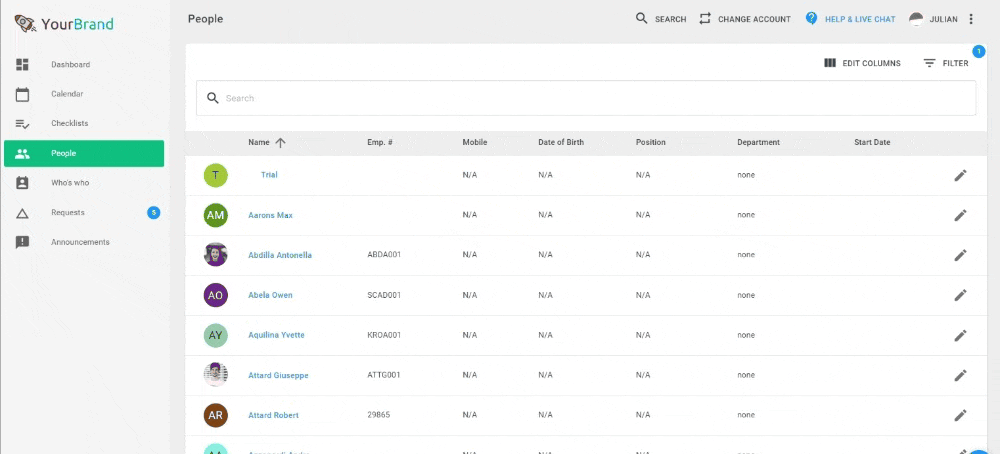Open Attard Robert profile link
Screen dimensions: 1000x454
(x=273, y=415)
